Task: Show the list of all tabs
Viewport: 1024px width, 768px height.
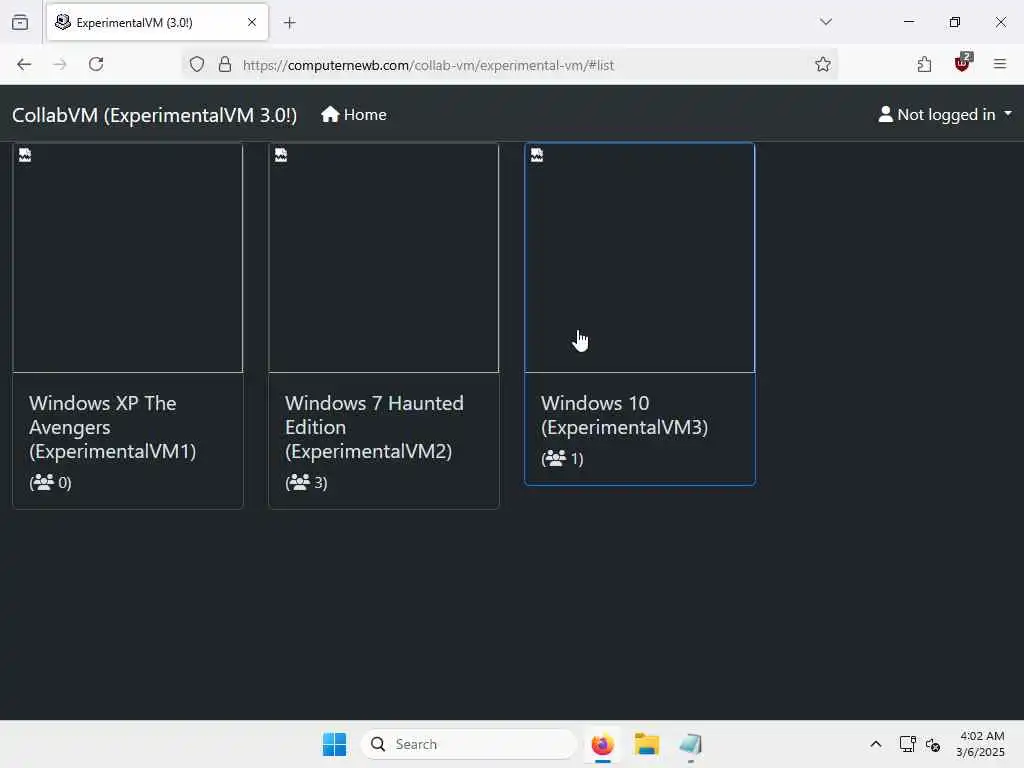Action: click(826, 22)
